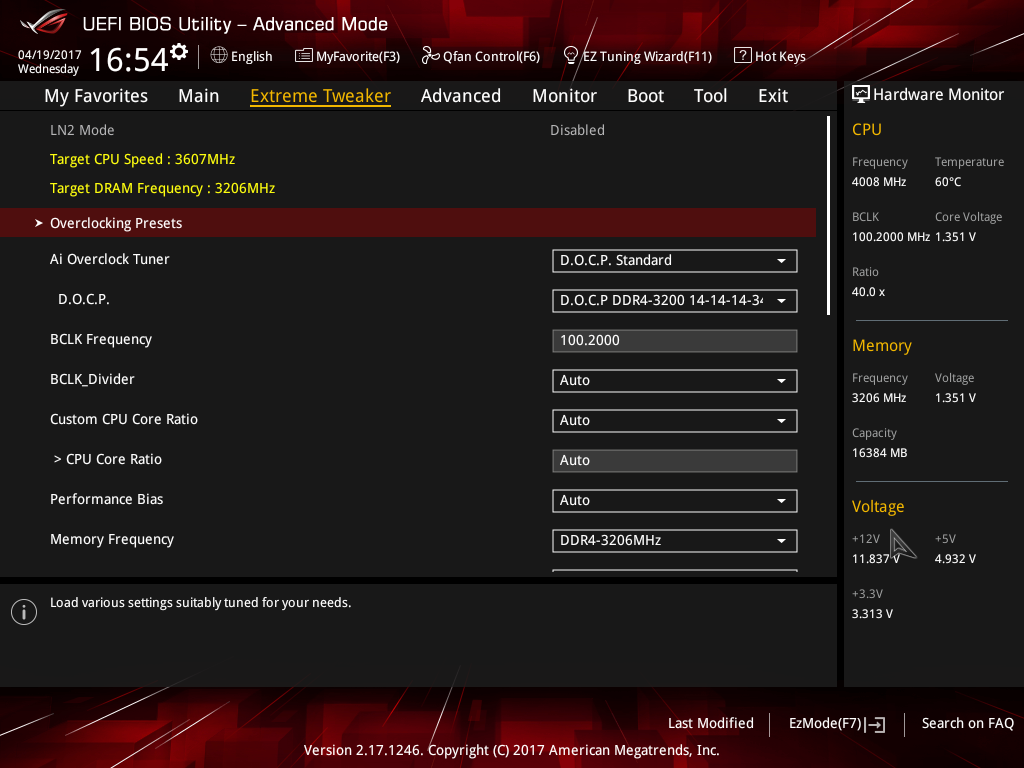
Task: Open Search on FAQ
Action: click(967, 723)
